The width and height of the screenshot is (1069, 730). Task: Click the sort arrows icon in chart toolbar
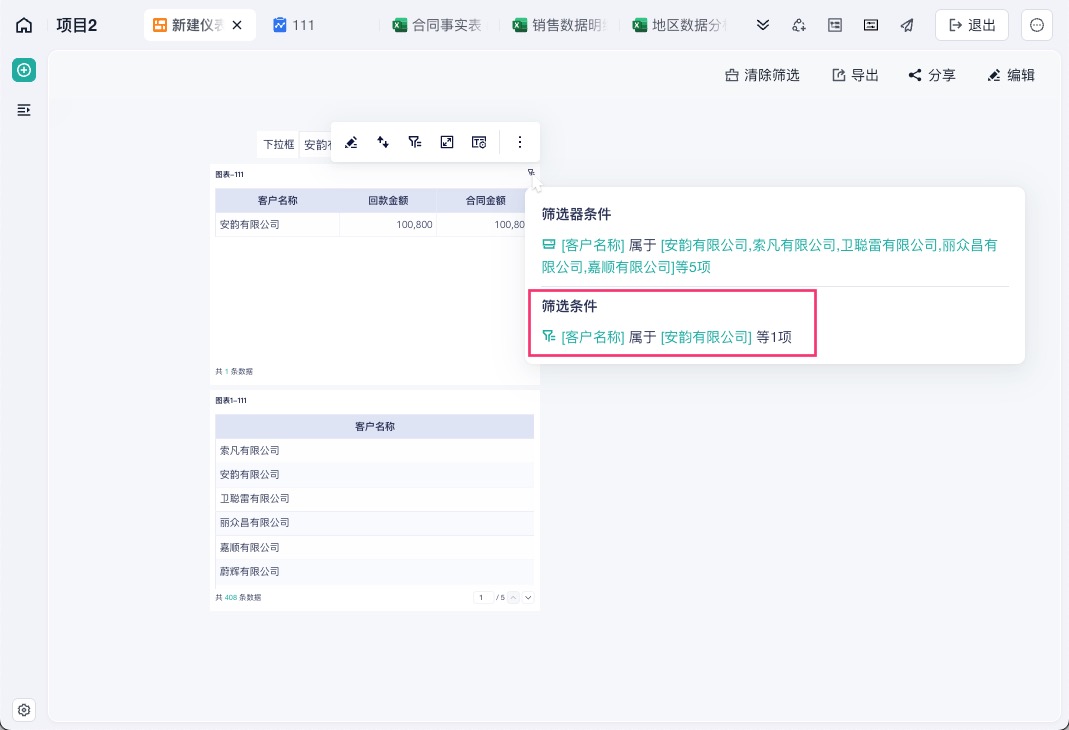tap(383, 142)
